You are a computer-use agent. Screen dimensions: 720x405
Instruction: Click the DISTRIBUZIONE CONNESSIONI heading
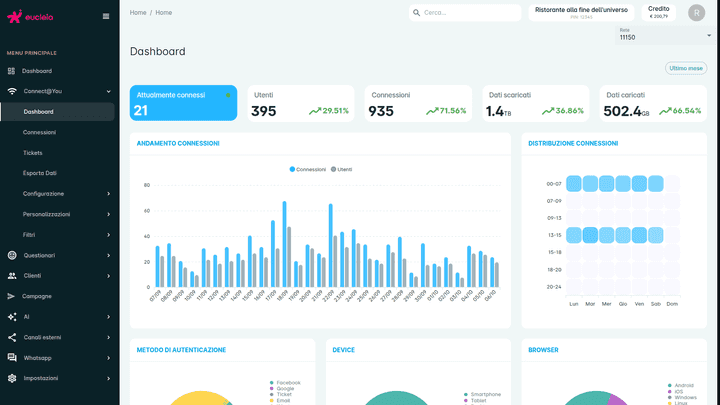coord(573,143)
